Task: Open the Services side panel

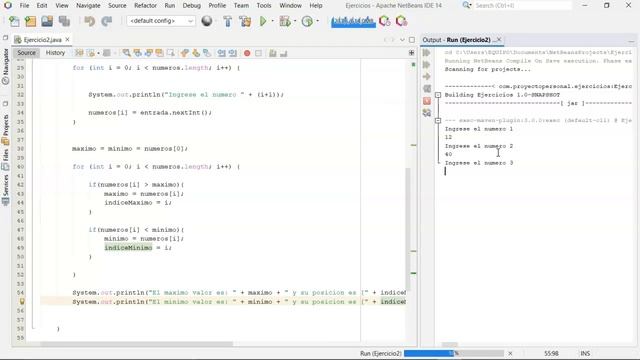Action: (5, 190)
